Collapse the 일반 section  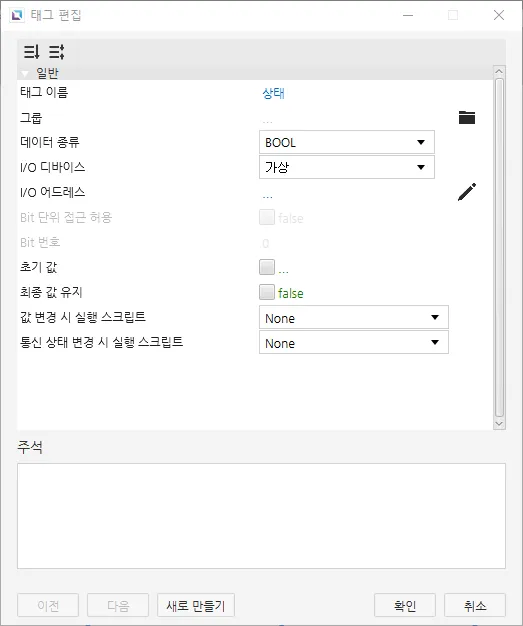pyautogui.click(x=25, y=73)
